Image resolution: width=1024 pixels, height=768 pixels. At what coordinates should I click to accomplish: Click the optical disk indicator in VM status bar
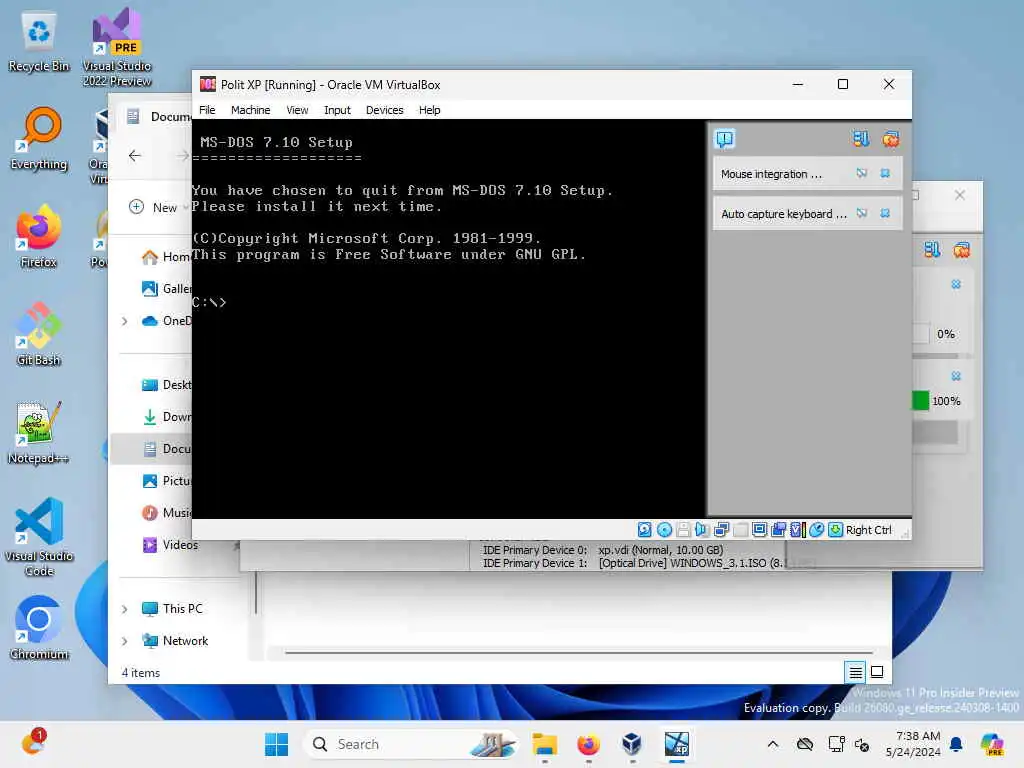[x=664, y=530]
